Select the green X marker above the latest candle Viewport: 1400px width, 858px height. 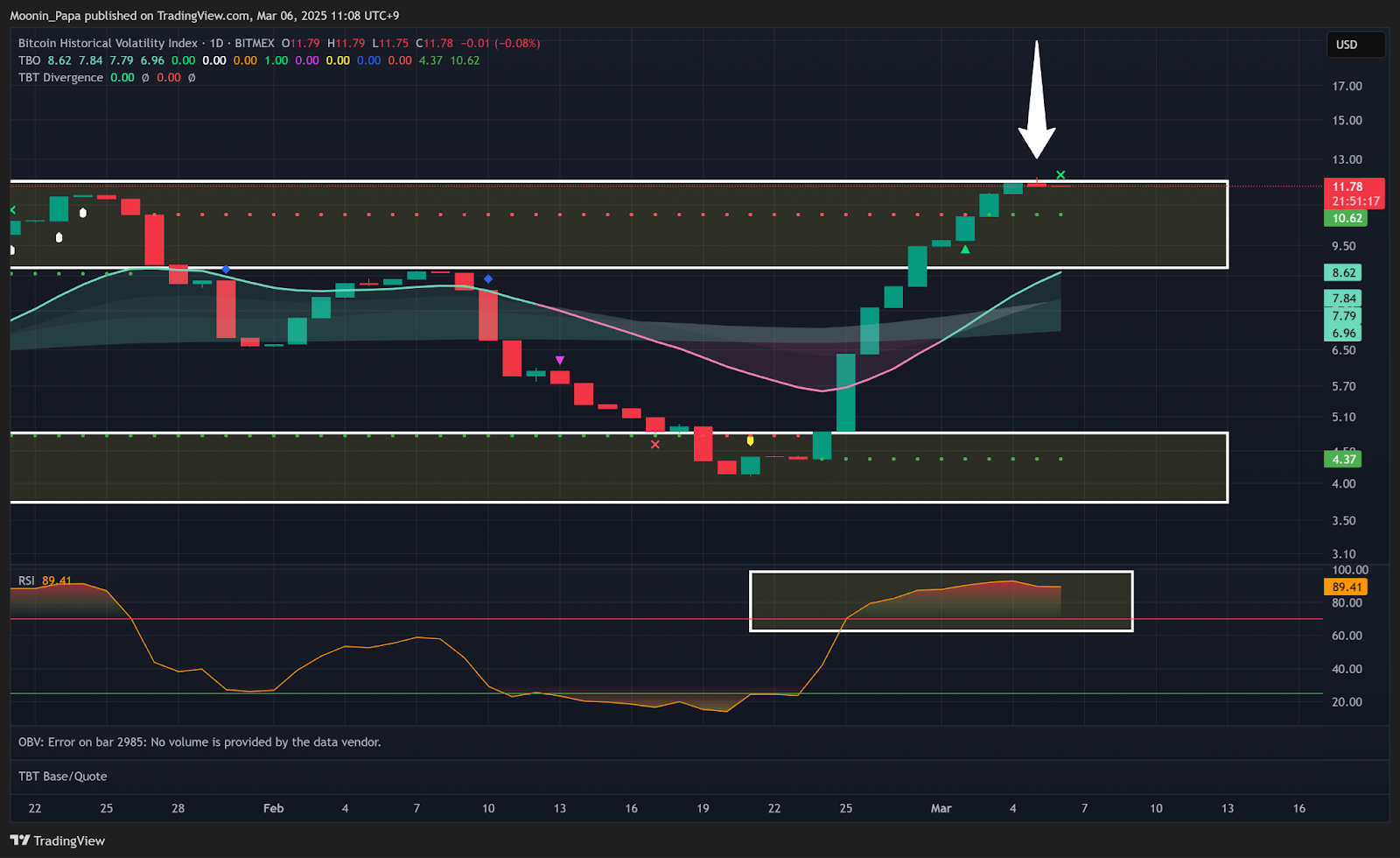point(1060,175)
